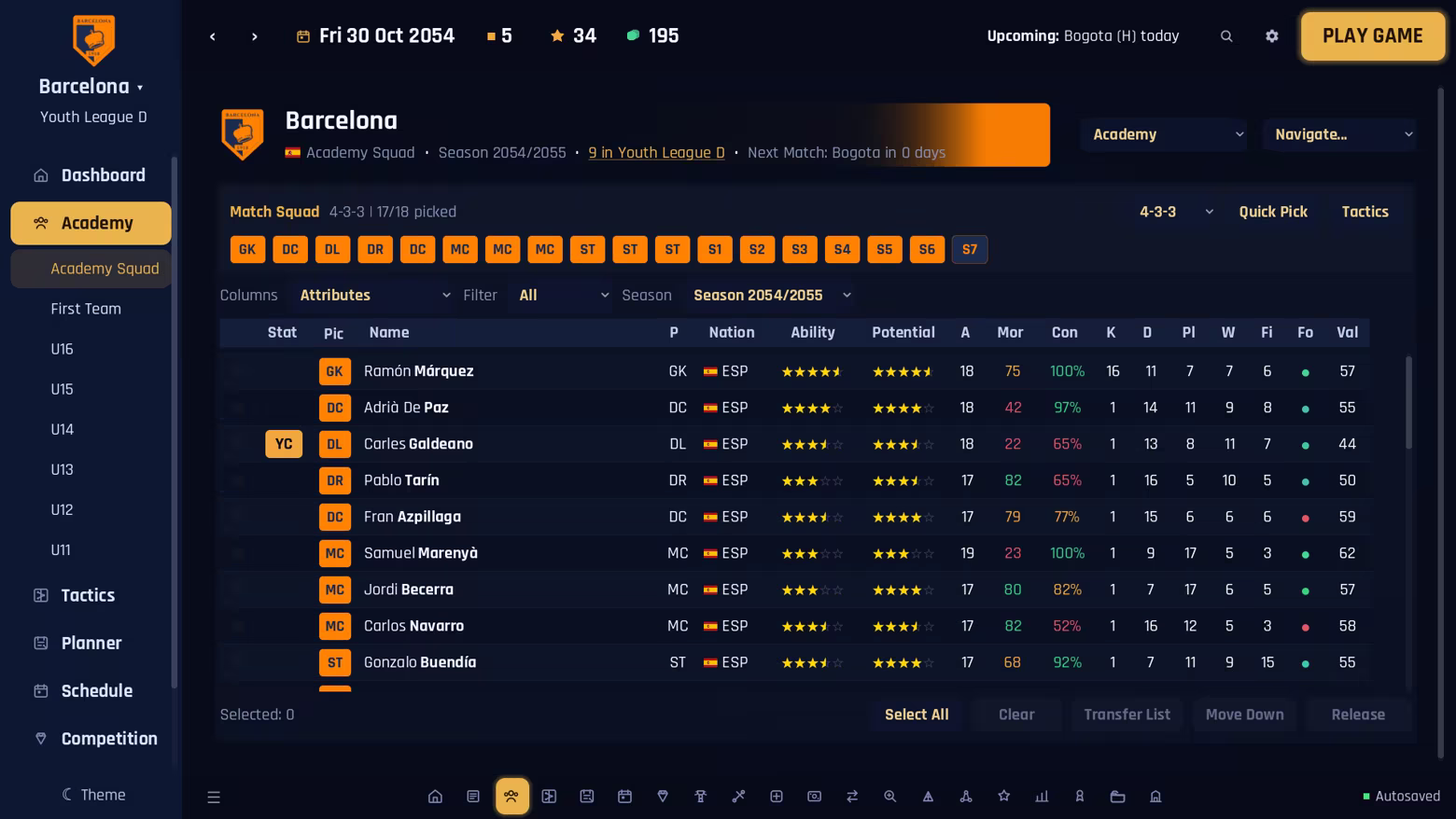Select the U16 squad in the sidebar
Viewport: 1456px width, 819px height.
[91, 349]
